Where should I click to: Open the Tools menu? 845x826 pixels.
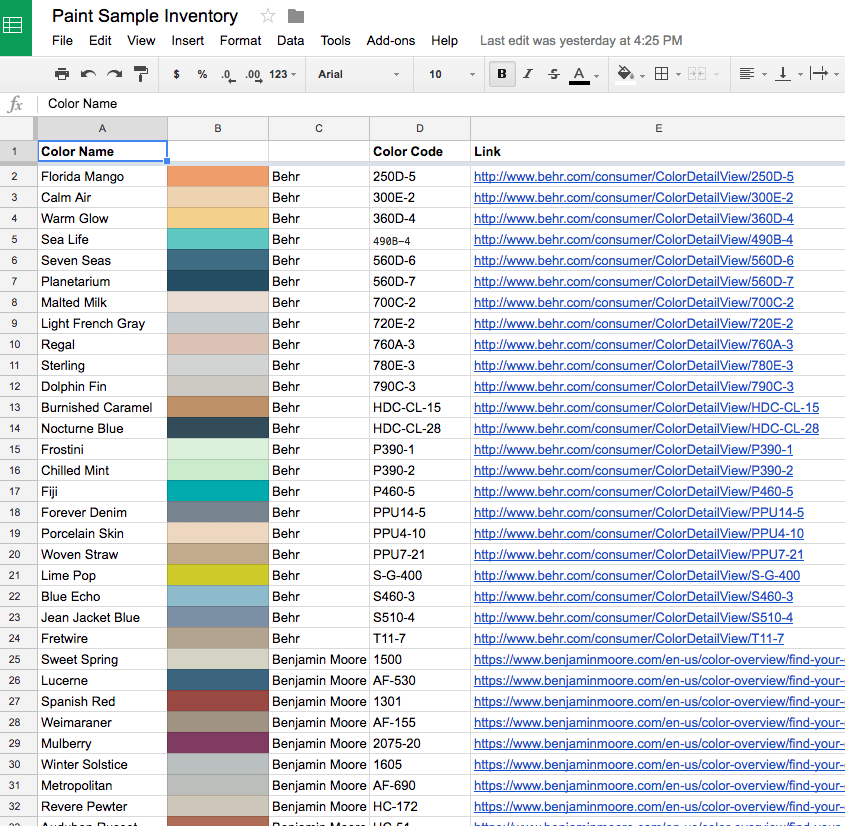(x=335, y=41)
